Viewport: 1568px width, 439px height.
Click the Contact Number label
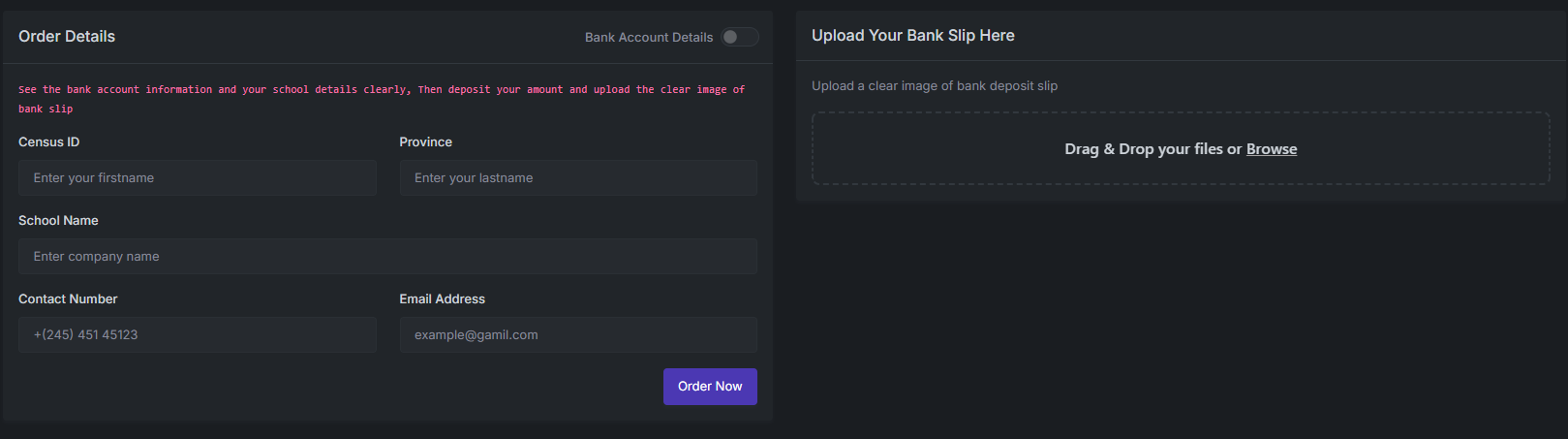pos(68,299)
